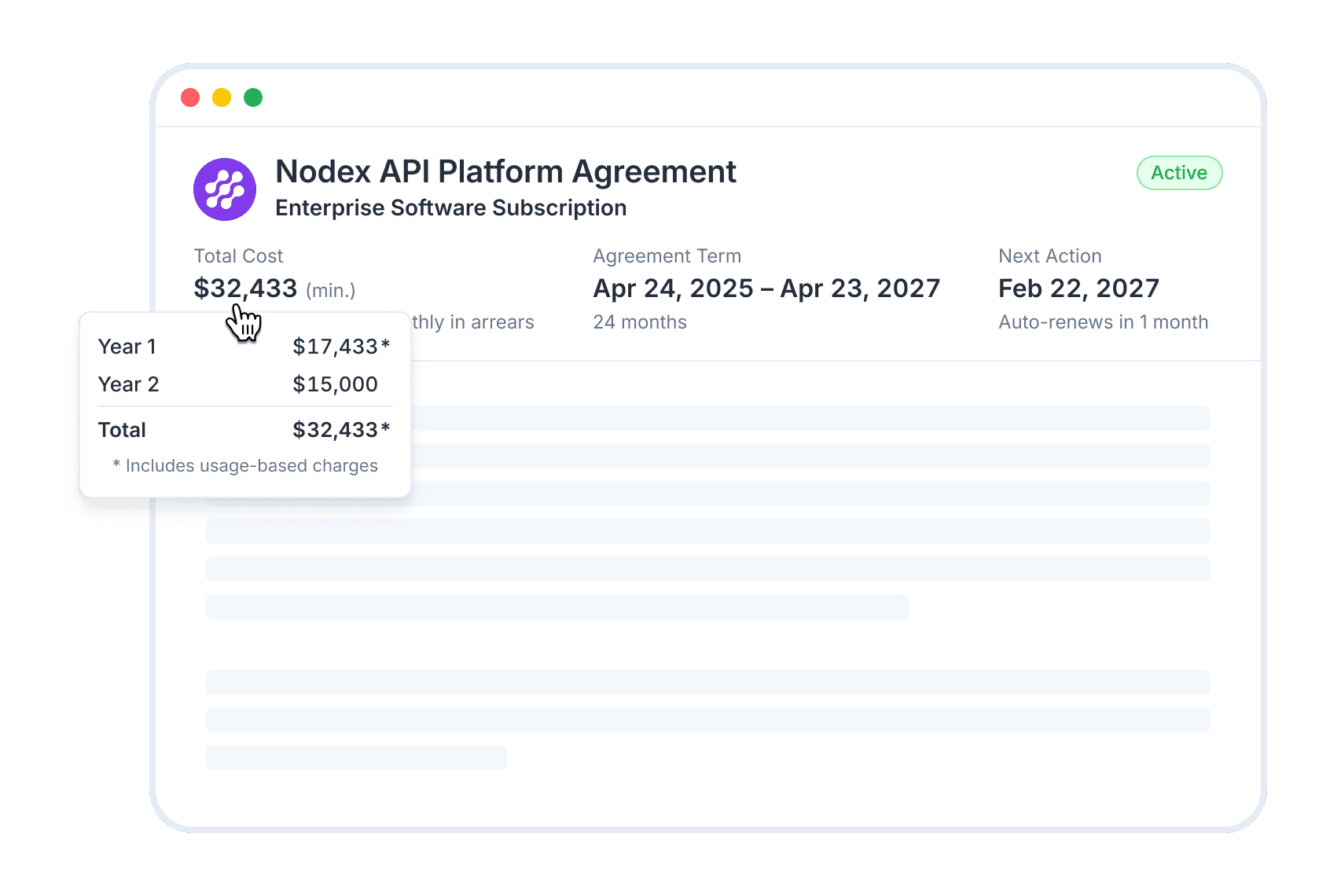Click the Total row in cost breakdown
This screenshot has height=896, width=1330.
[x=244, y=430]
